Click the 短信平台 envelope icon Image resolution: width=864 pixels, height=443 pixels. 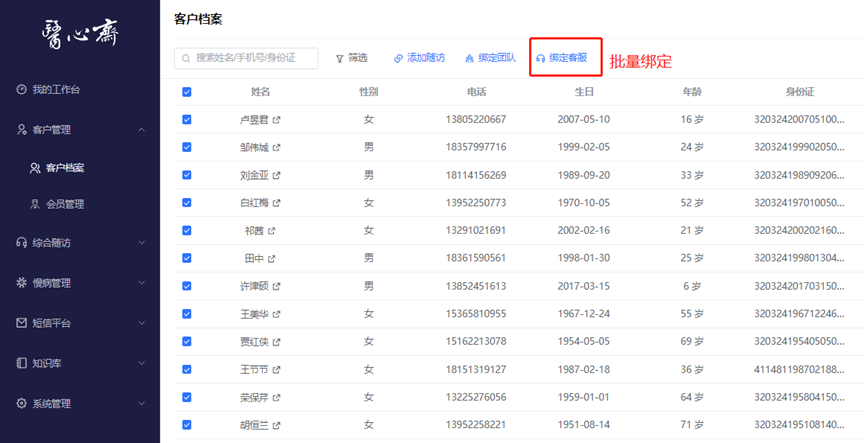(x=21, y=323)
